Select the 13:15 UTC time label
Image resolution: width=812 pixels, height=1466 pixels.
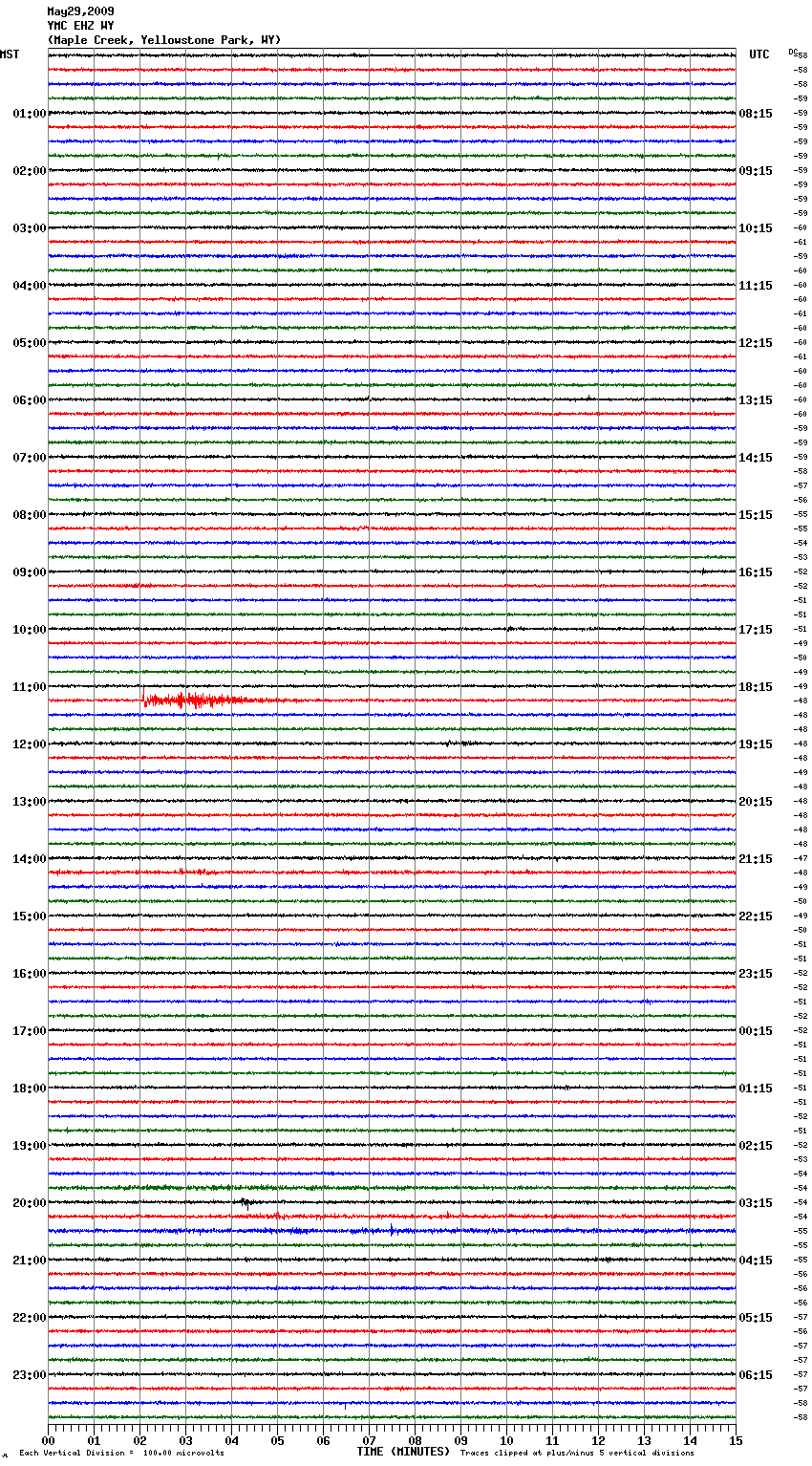point(756,400)
